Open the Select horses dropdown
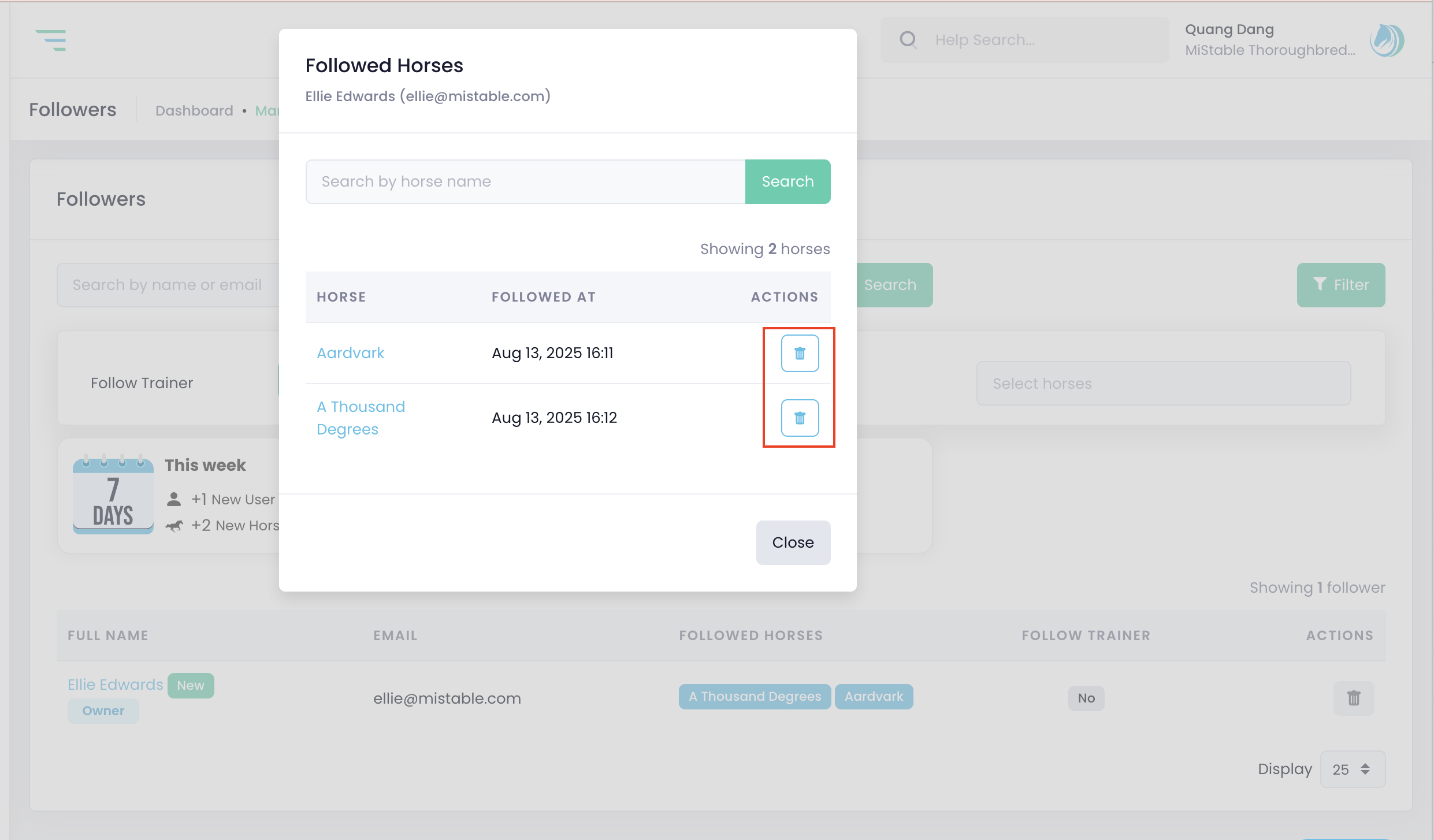Screen dimensions: 1434x840 [1163, 384]
